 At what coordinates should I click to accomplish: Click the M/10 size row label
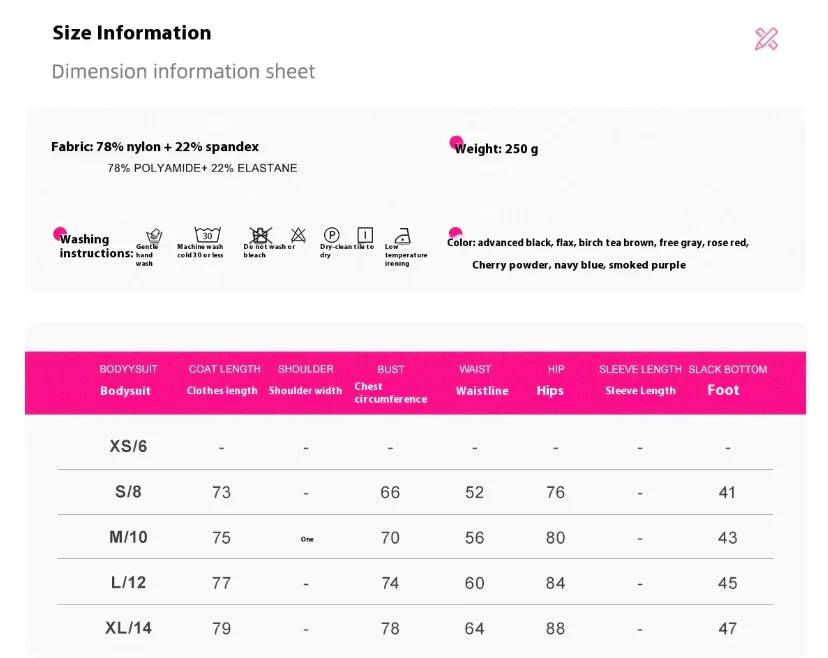tap(128, 537)
